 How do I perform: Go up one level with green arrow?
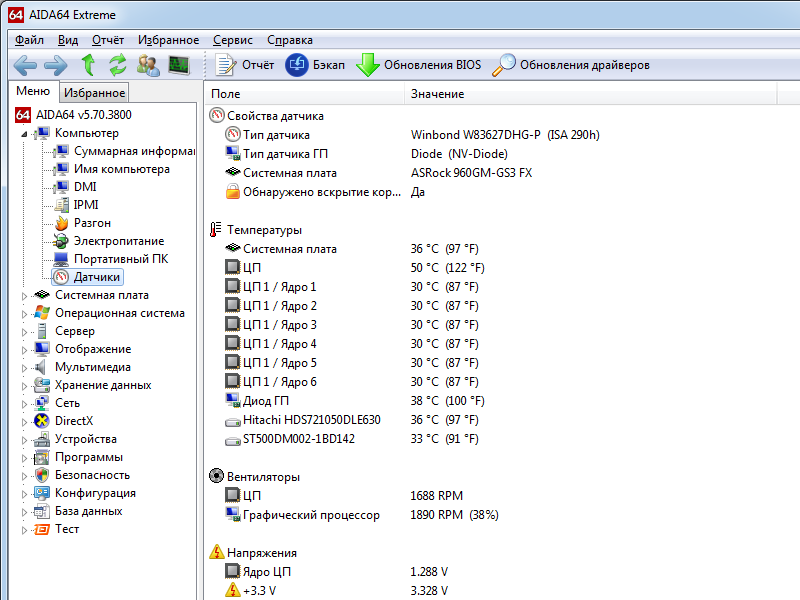coord(88,65)
